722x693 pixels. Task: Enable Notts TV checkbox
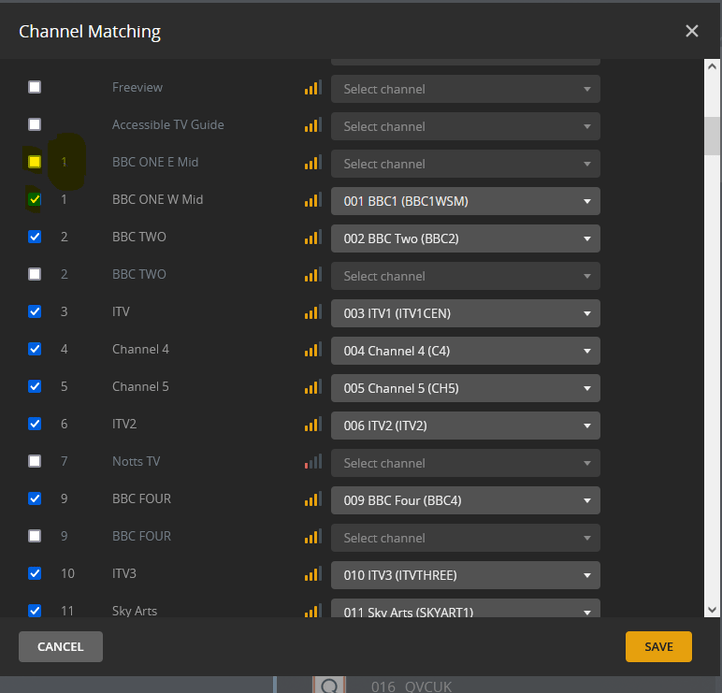[35, 461]
